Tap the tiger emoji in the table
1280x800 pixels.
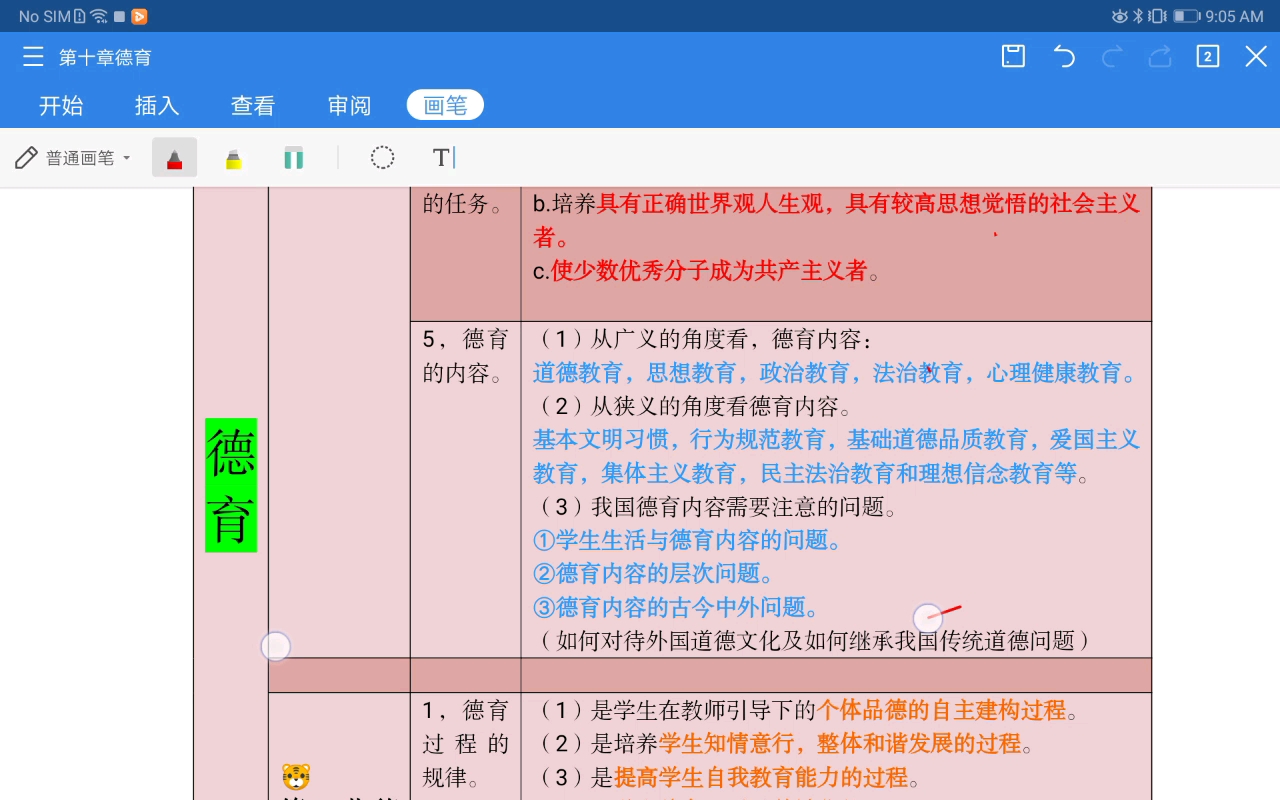(296, 776)
